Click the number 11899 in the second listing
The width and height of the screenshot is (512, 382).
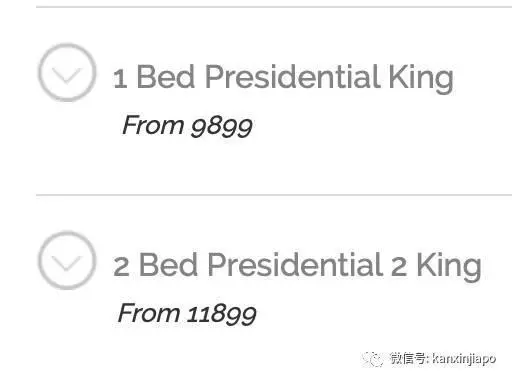(221, 315)
